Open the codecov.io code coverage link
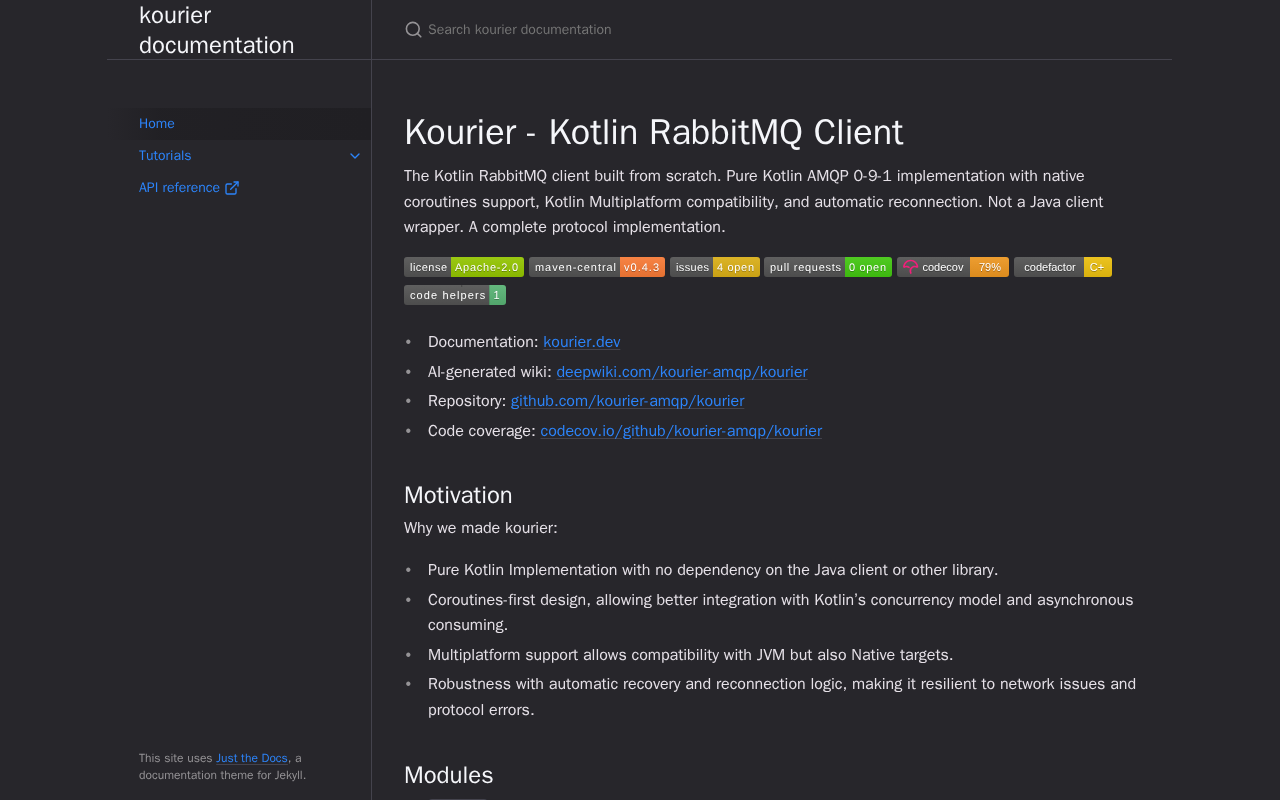The width and height of the screenshot is (1280, 800). click(x=681, y=431)
